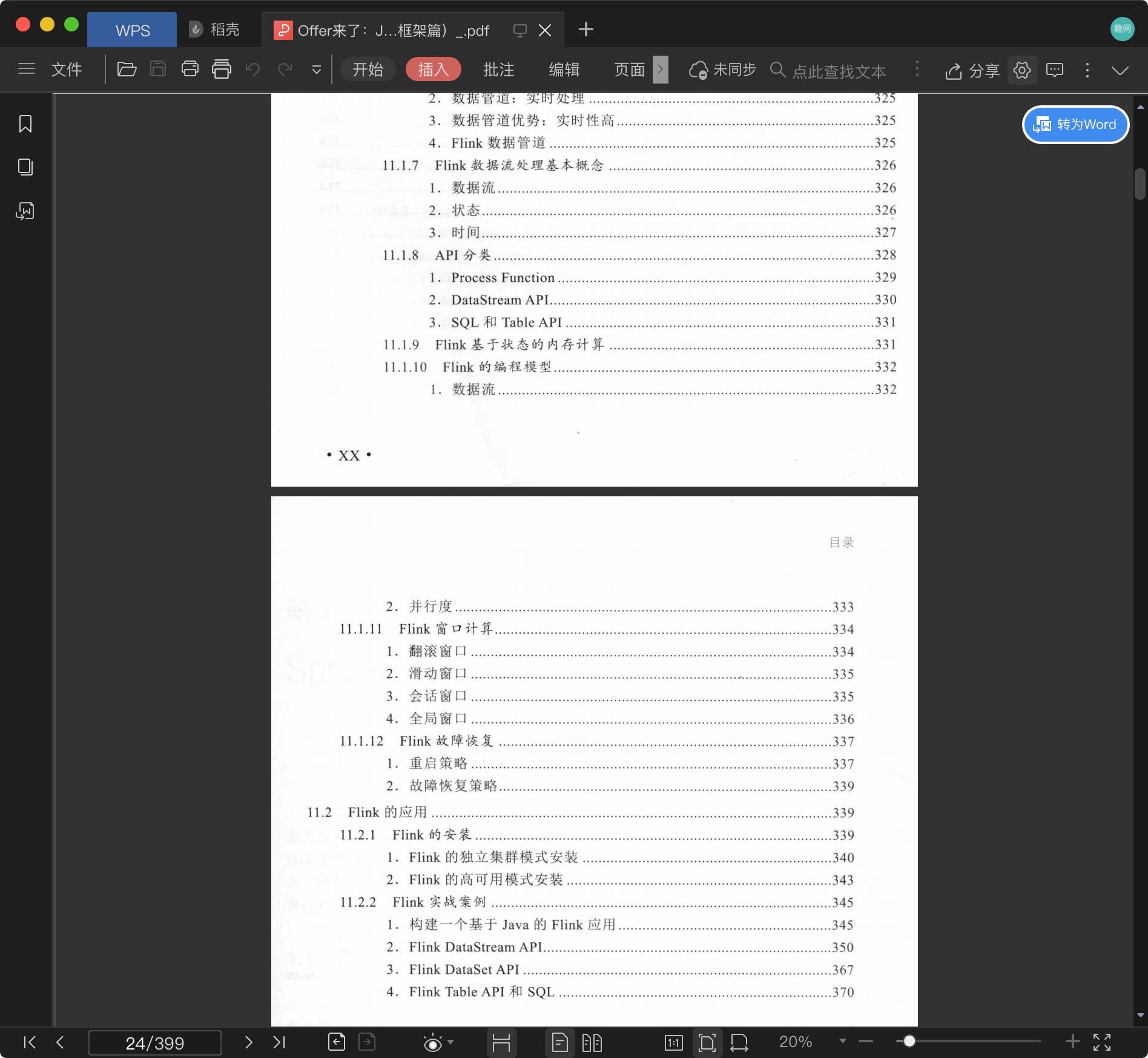1148x1058 pixels.
Task: Click the print icon
Action: click(190, 69)
